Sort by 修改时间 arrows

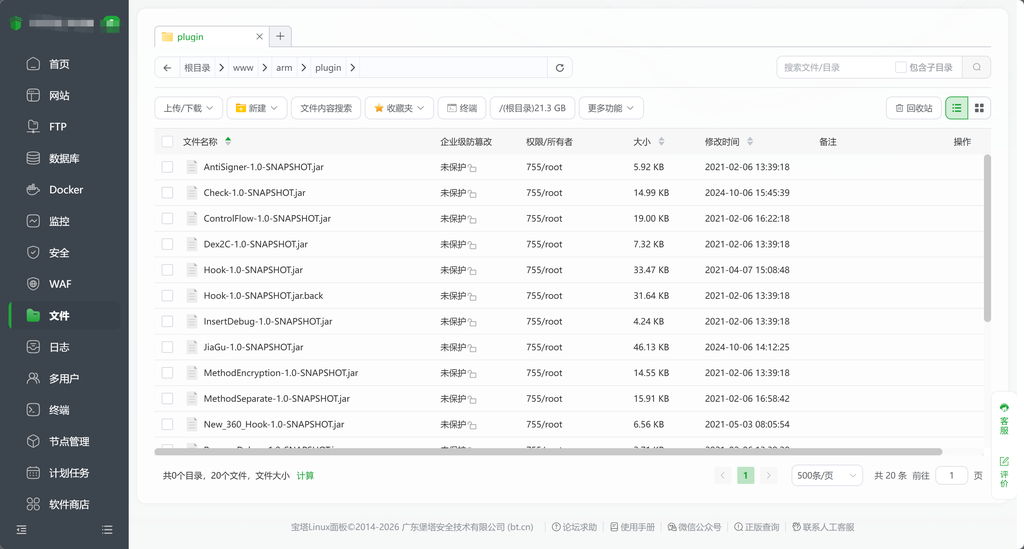tap(750, 142)
